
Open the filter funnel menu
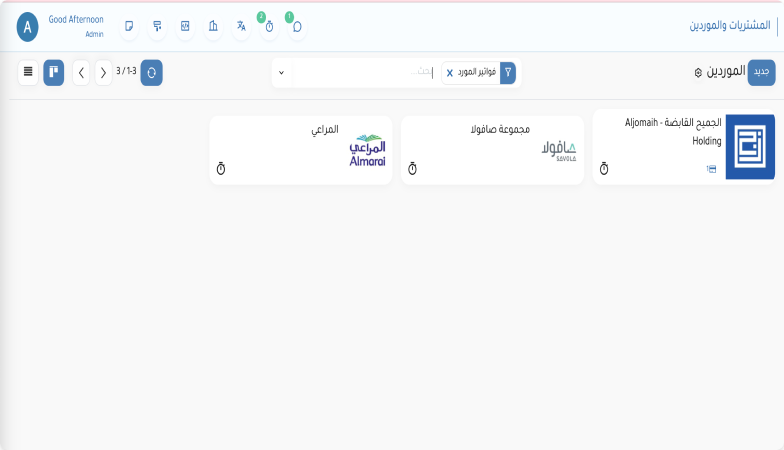point(508,73)
